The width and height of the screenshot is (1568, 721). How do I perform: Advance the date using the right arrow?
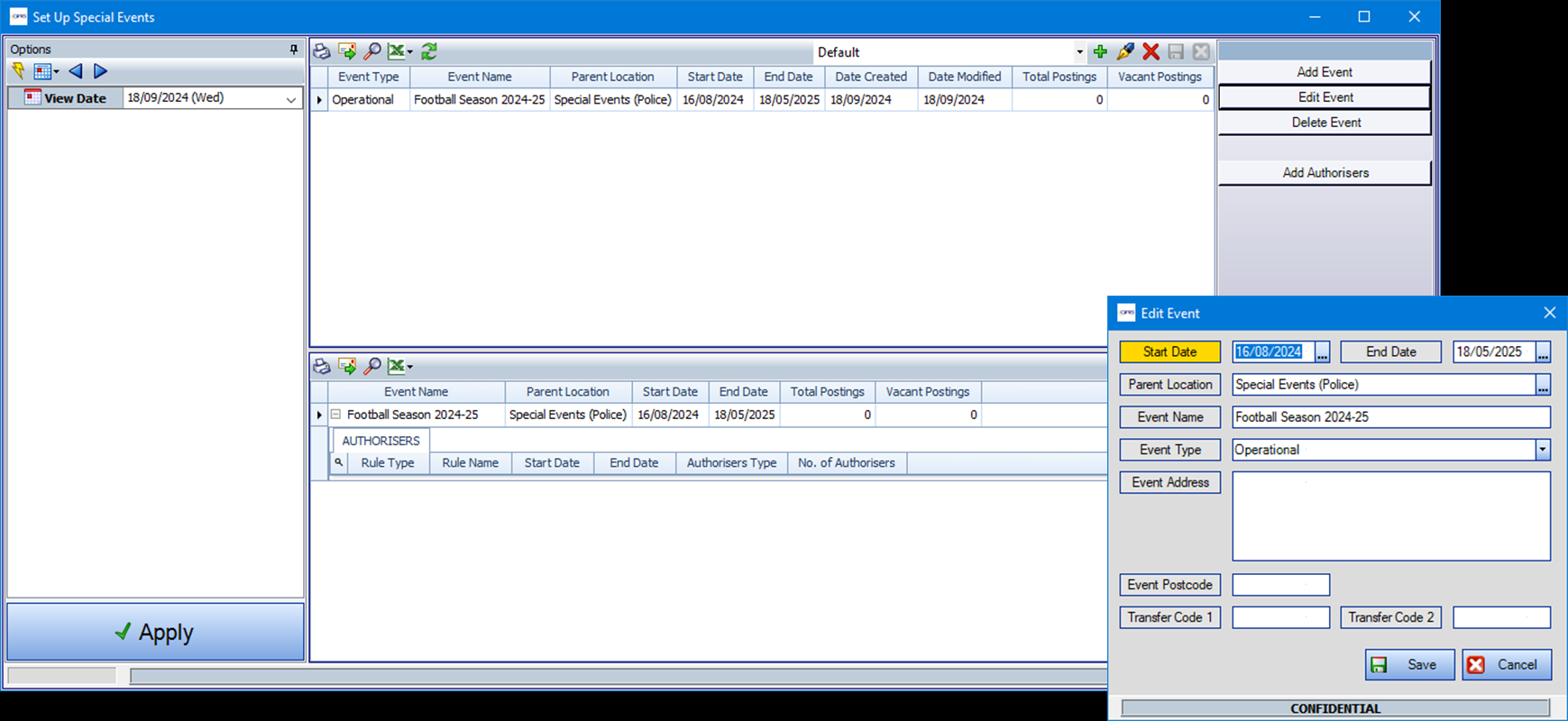tap(100, 71)
